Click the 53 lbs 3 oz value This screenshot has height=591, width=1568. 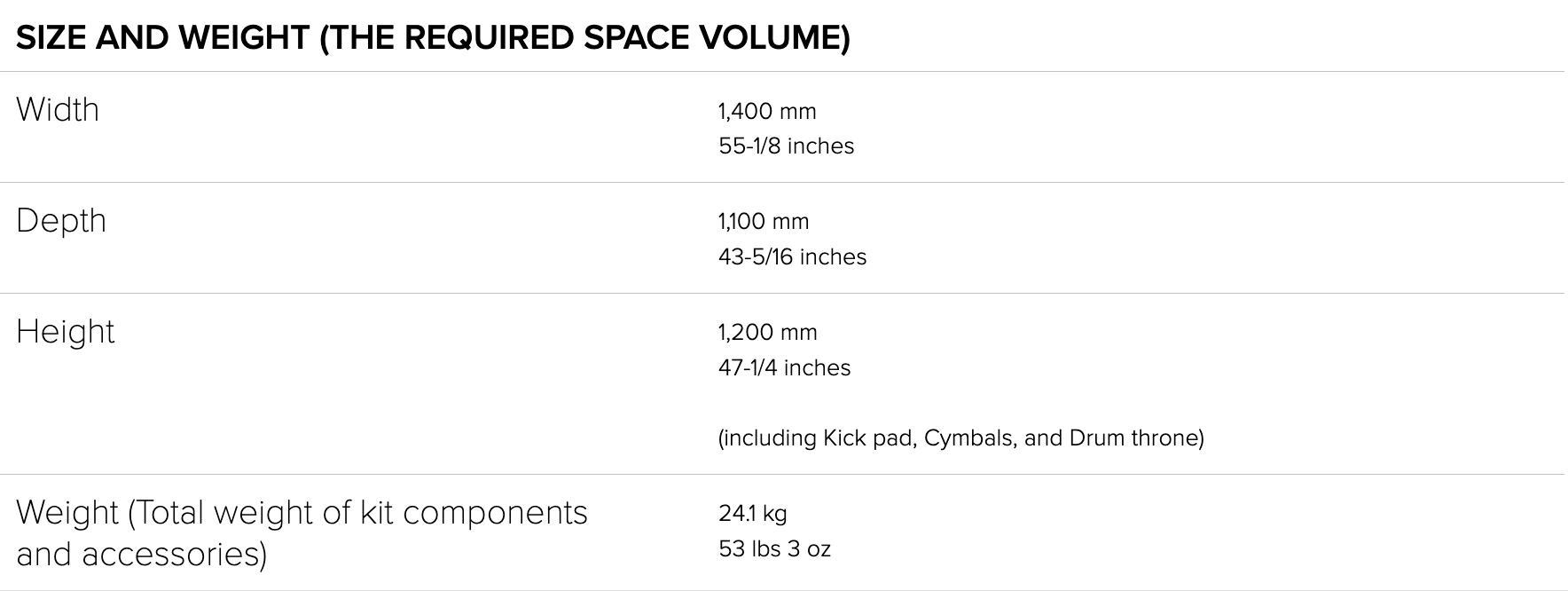click(x=774, y=548)
